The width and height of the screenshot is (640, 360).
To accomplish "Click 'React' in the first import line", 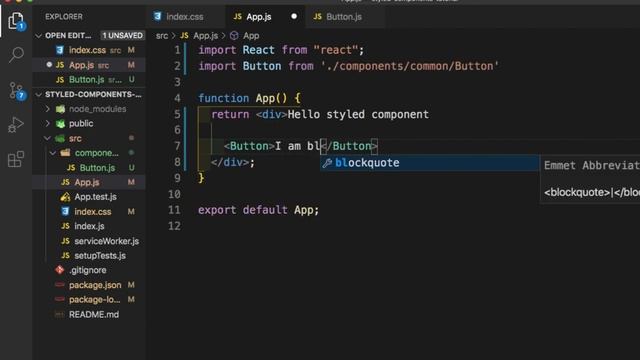I will coord(258,50).
